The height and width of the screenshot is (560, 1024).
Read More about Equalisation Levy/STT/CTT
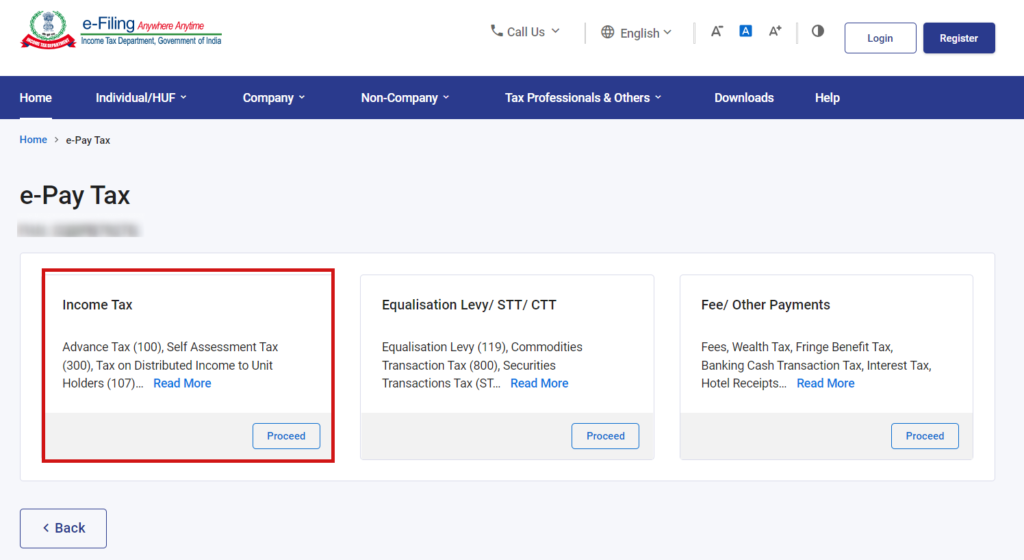[539, 383]
